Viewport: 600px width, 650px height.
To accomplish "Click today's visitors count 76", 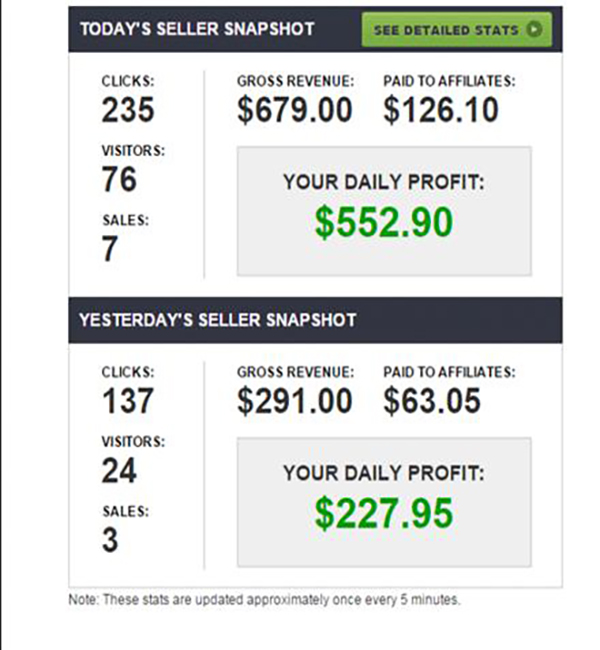I will click(119, 180).
